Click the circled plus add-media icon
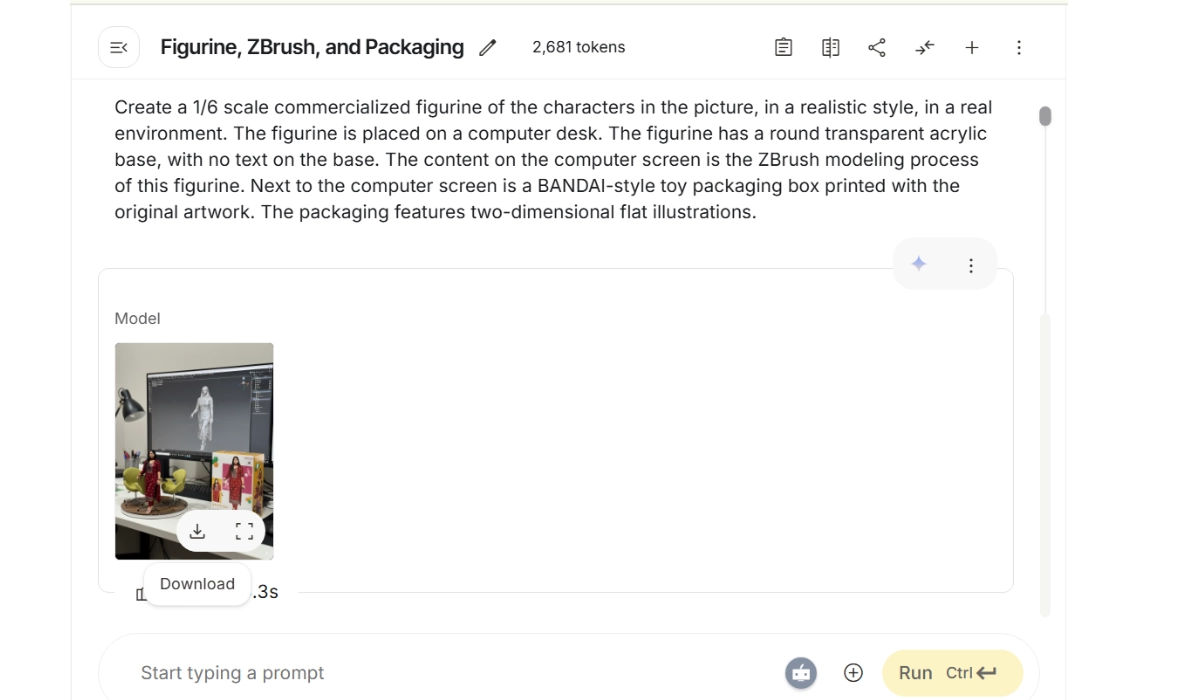This screenshot has width=1200, height=700. click(x=853, y=673)
